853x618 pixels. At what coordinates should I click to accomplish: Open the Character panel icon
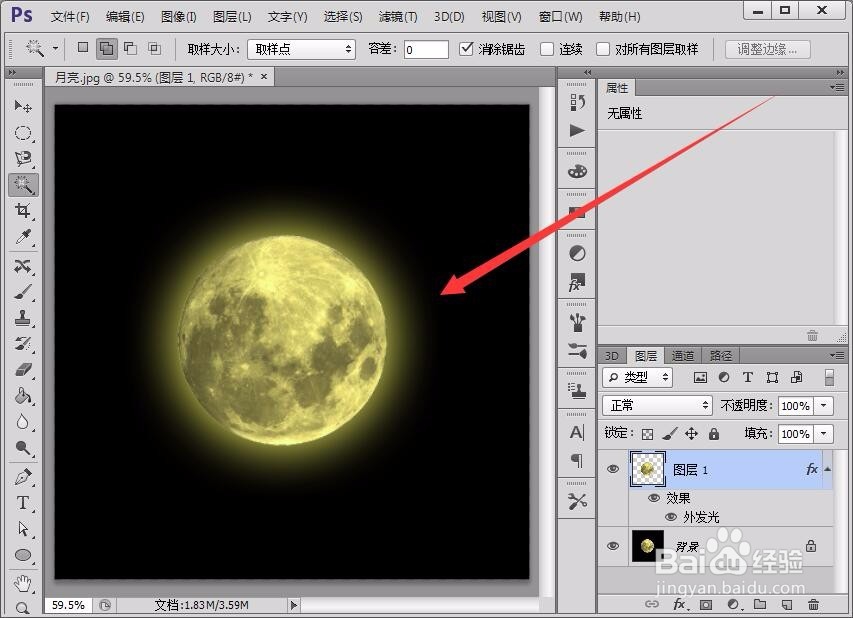coord(577,432)
